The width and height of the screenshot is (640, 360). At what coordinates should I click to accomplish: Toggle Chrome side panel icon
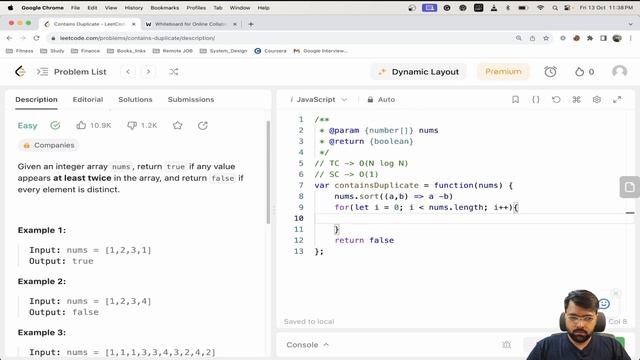(603, 38)
